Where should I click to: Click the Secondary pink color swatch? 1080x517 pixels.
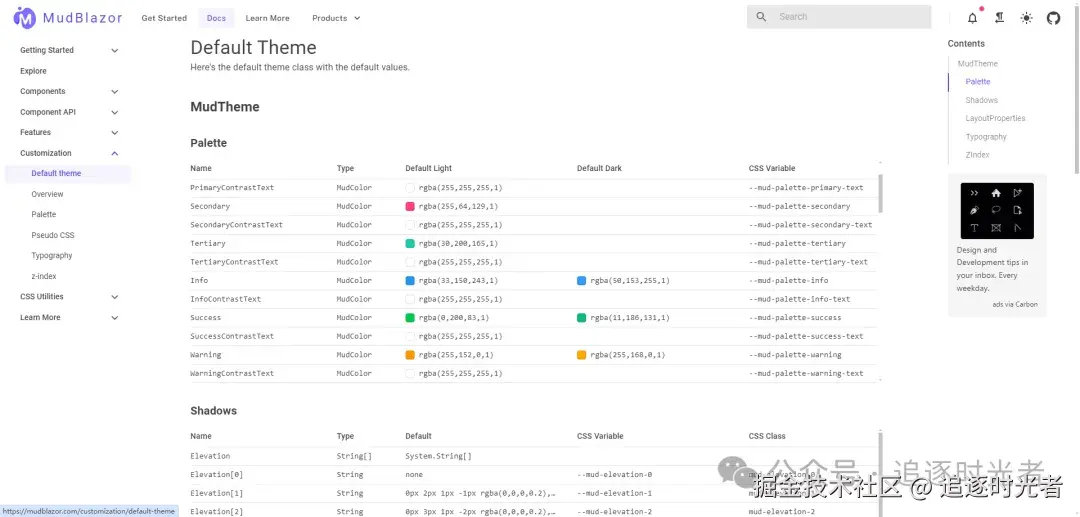coord(410,207)
